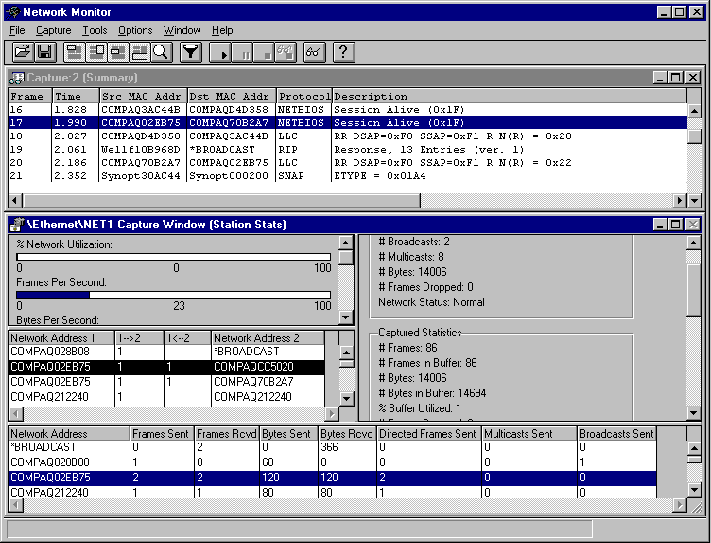Open the Tools menu
This screenshot has height=543, width=711.
tap(94, 30)
